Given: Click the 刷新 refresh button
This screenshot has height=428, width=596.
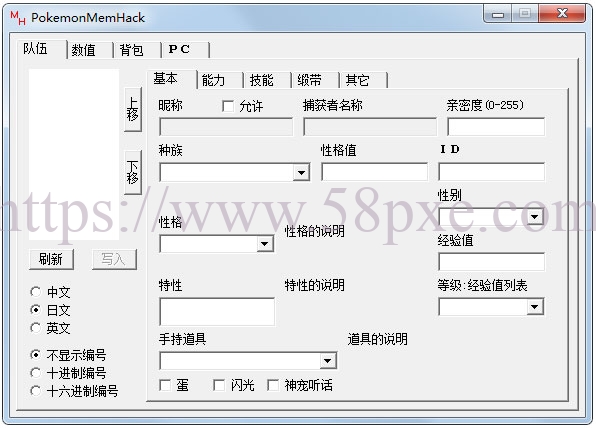Looking at the screenshot, I should 51,259.
